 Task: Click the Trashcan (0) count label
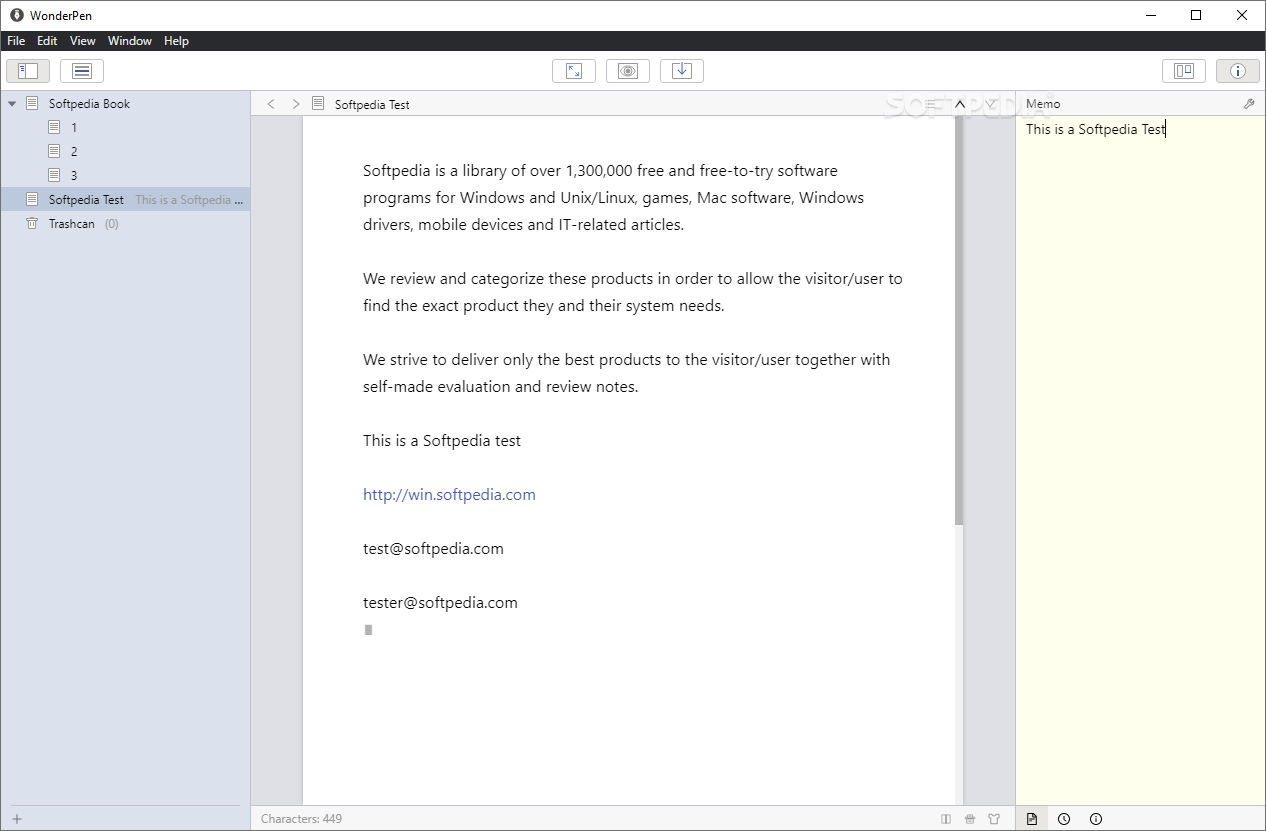click(x=111, y=224)
